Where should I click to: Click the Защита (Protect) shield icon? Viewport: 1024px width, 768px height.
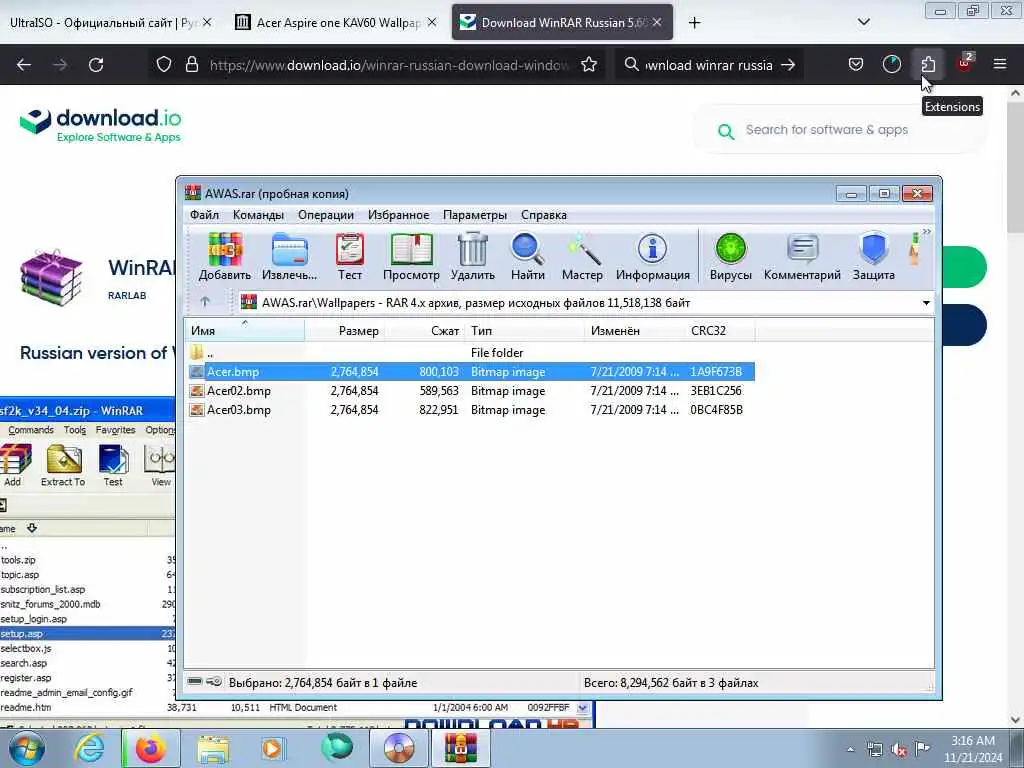[873, 257]
